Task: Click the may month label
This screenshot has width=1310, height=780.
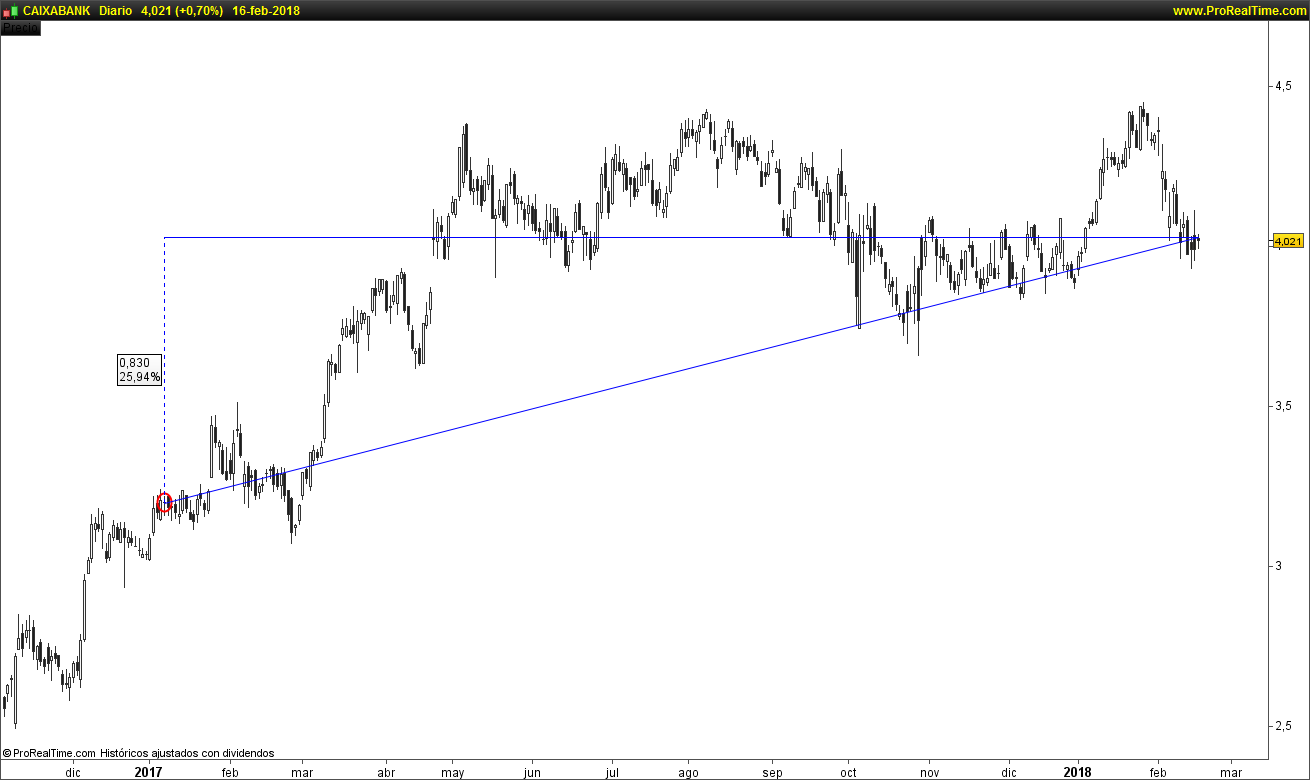Action: (x=453, y=772)
